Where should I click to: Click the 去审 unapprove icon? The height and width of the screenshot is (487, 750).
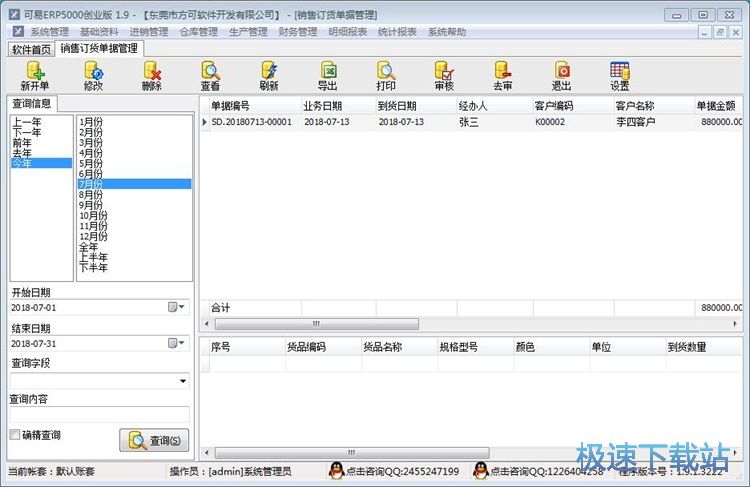click(x=503, y=71)
